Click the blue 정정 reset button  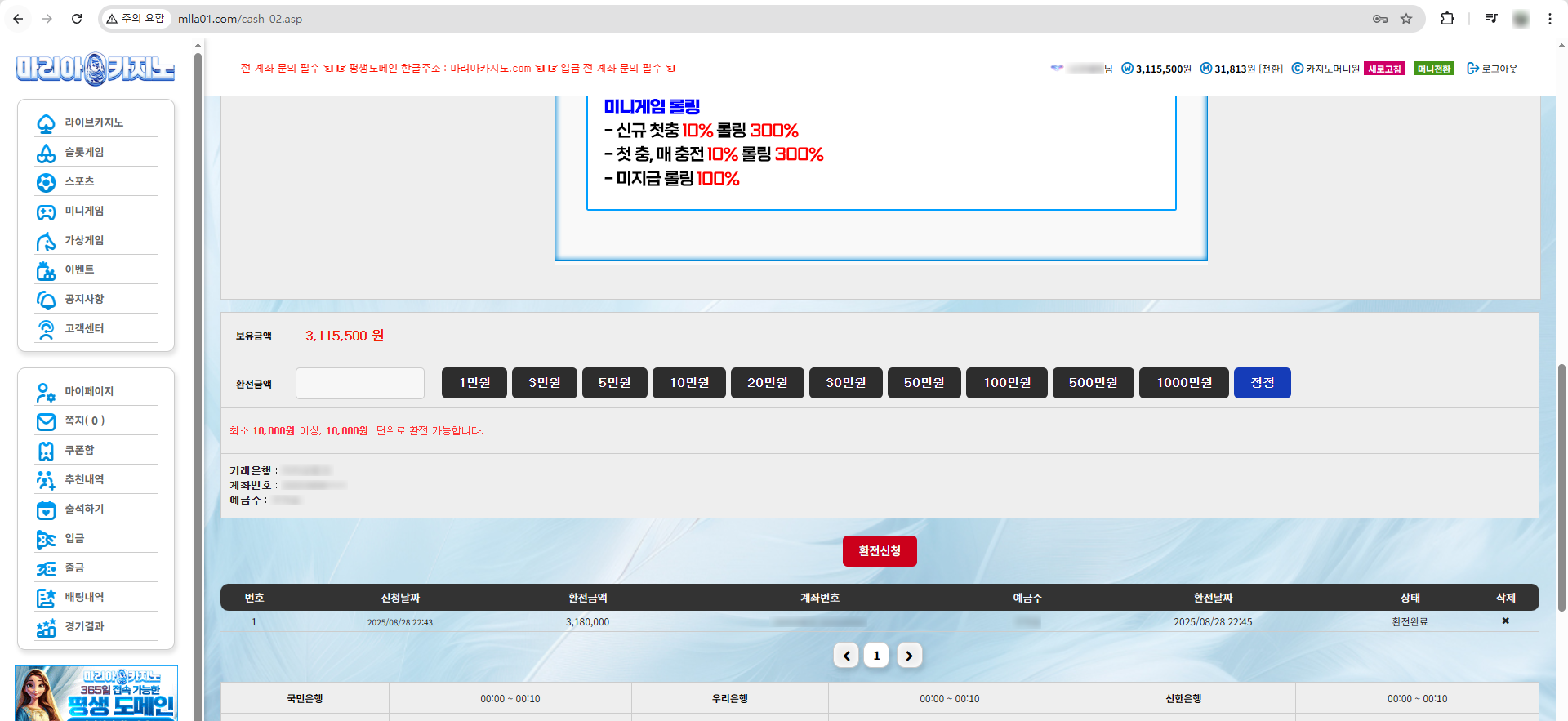pos(1263,383)
